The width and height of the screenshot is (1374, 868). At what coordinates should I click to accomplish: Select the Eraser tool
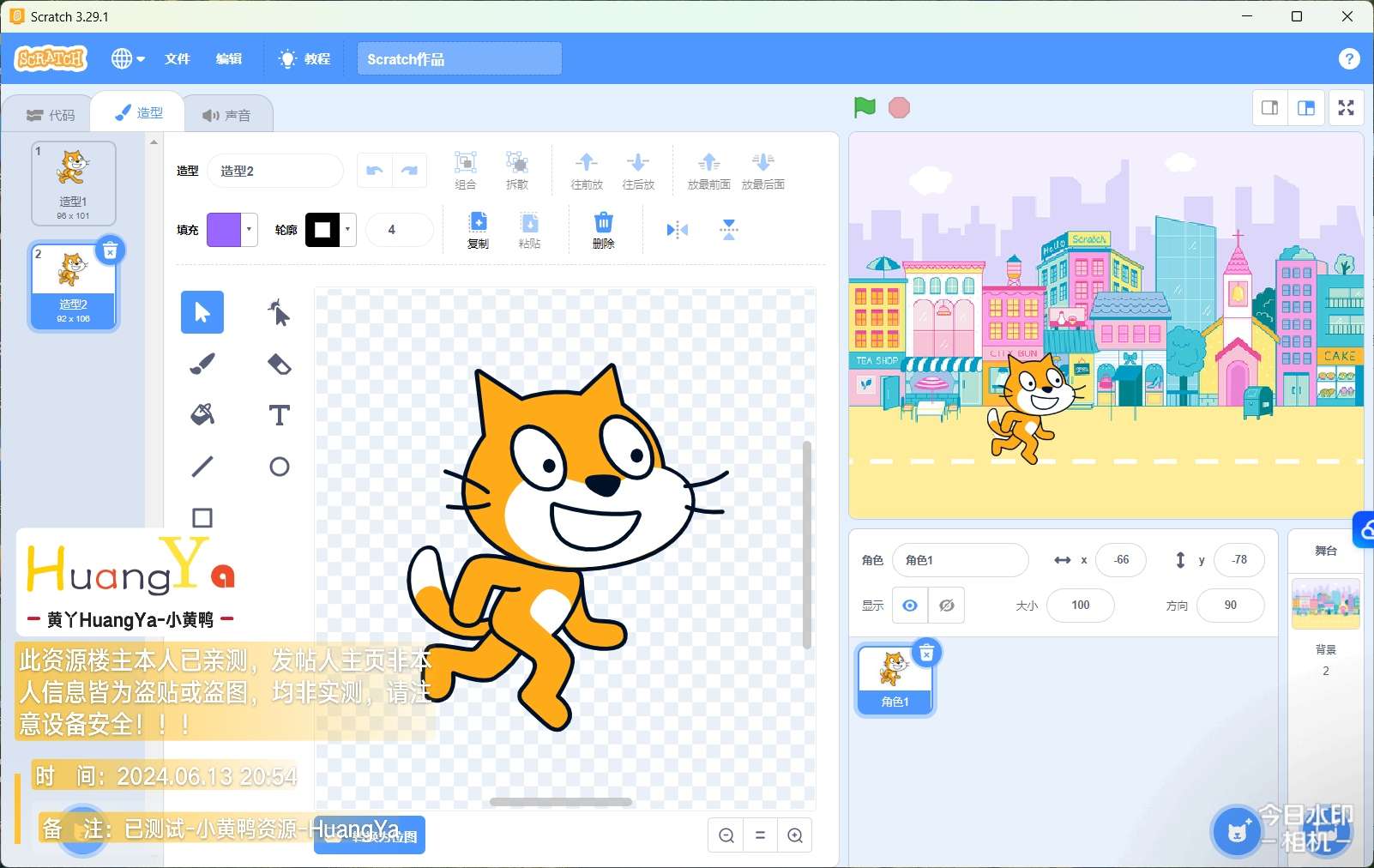point(279,364)
